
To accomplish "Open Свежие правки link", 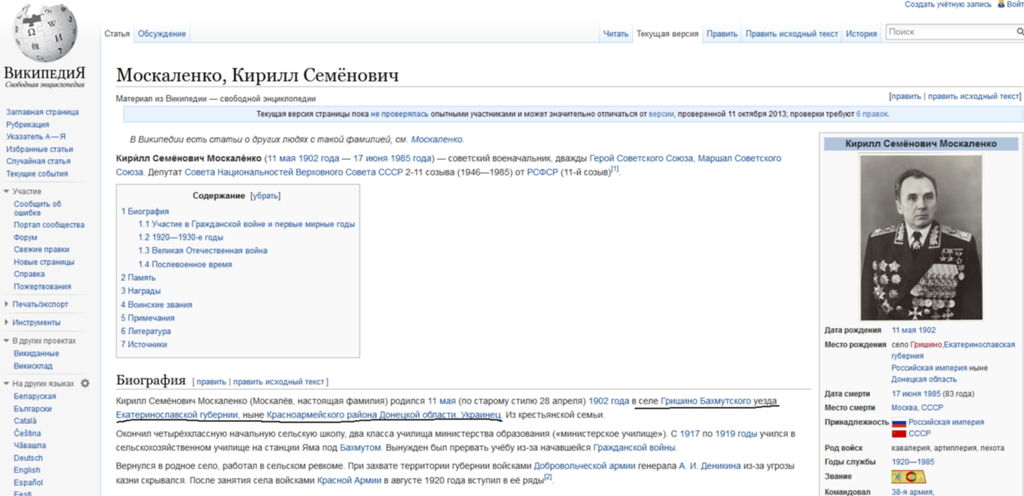I will coord(41,249).
